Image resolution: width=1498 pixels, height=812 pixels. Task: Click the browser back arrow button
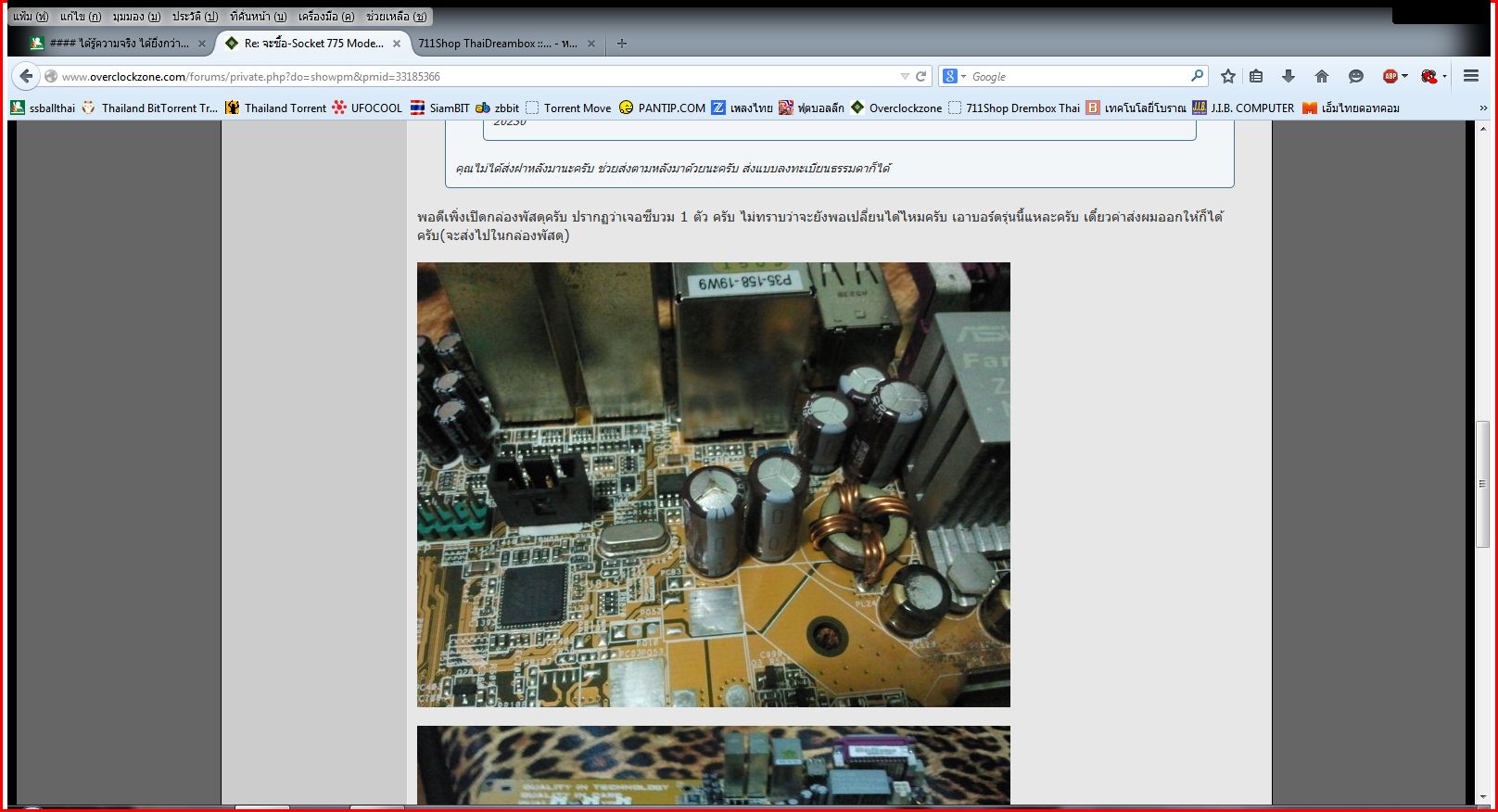tap(26, 76)
